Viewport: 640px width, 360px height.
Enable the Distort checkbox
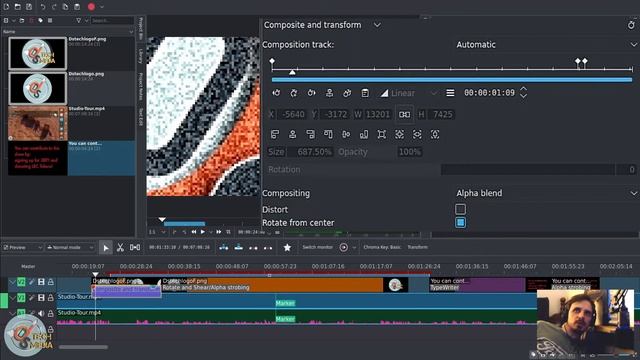pos(460,209)
